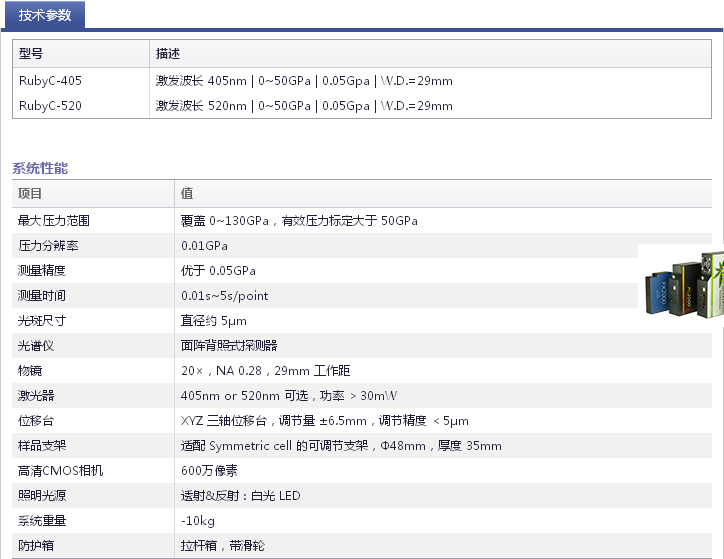Click the RubyC-405 description text
The width and height of the screenshot is (724, 559).
click(x=304, y=81)
